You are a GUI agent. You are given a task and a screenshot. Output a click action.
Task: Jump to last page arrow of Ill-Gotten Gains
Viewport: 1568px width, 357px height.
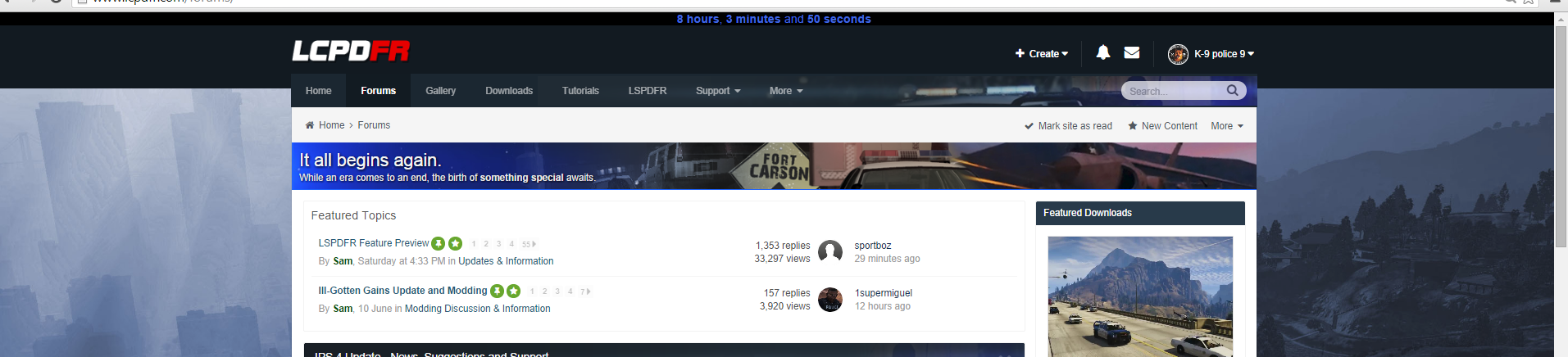(x=589, y=291)
